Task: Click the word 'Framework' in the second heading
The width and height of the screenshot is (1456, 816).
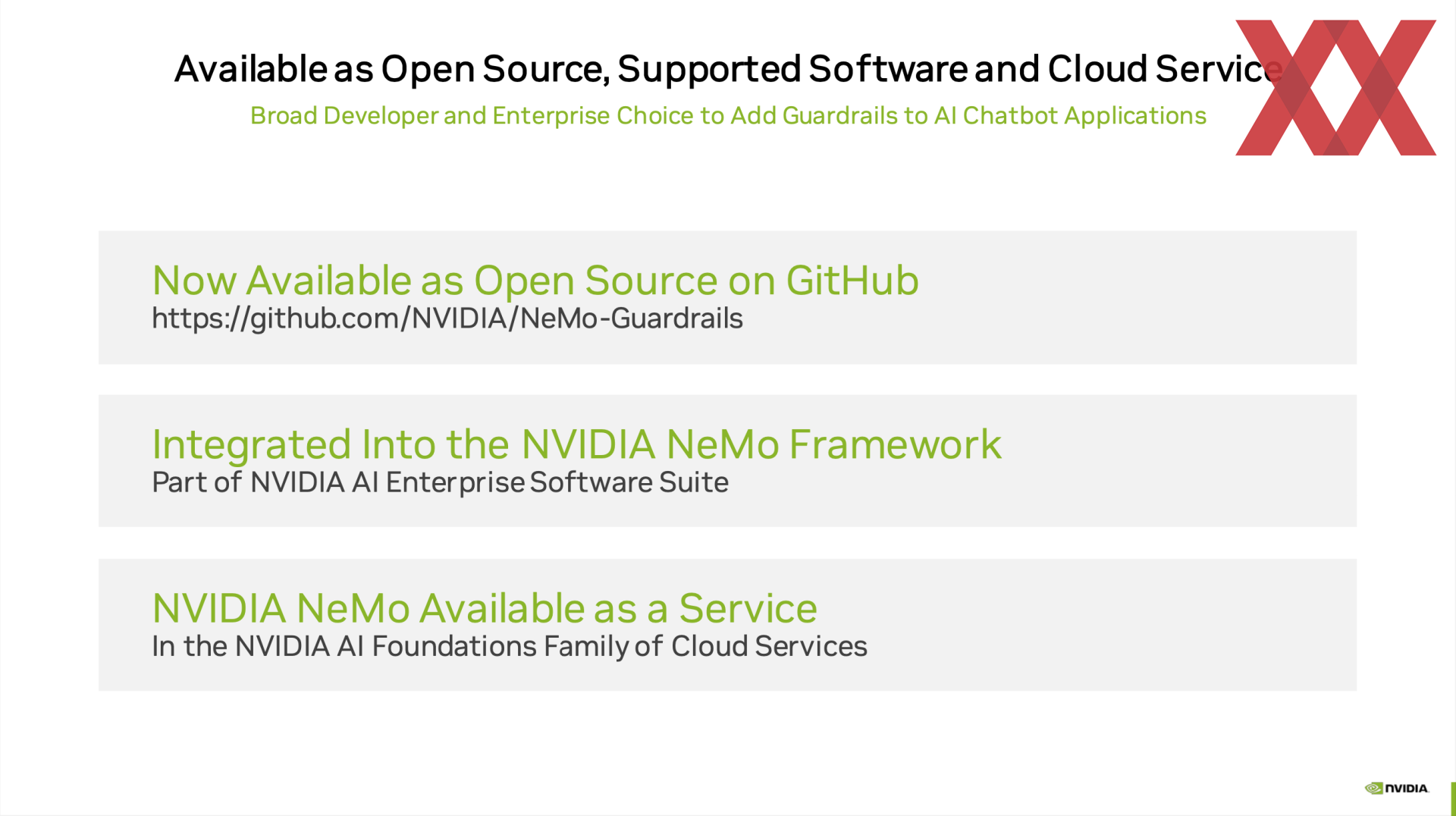Action: (x=896, y=444)
